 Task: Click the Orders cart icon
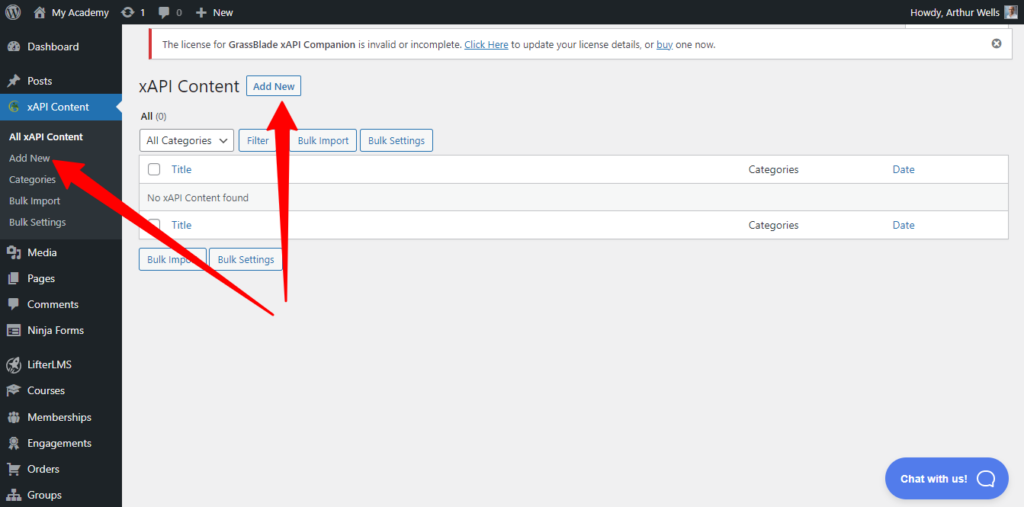(x=13, y=469)
